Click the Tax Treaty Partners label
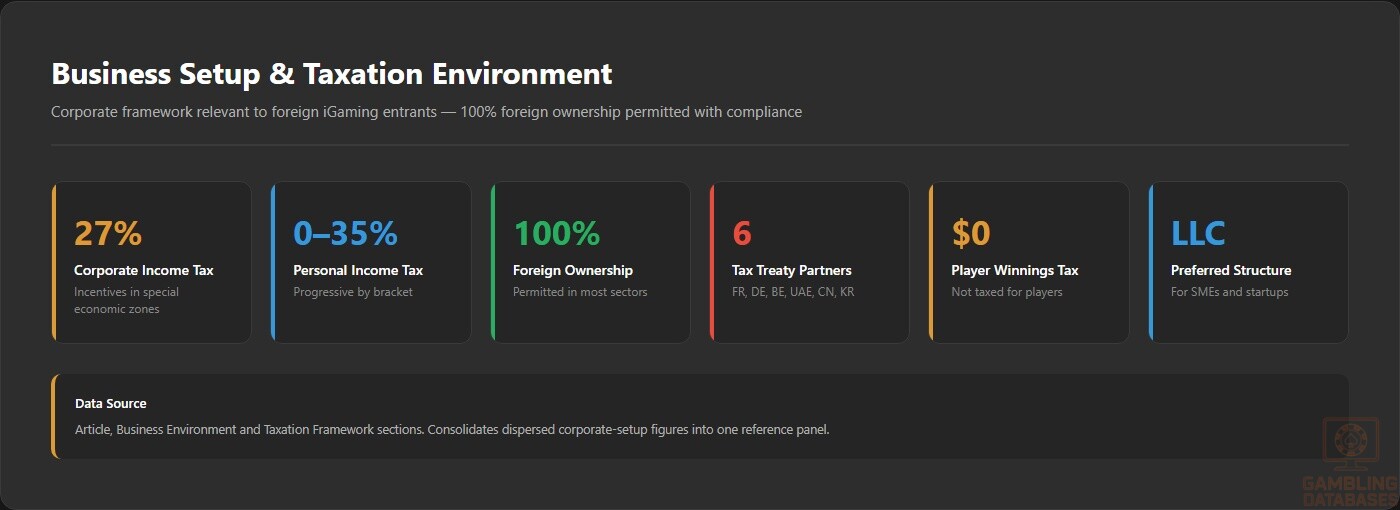The image size is (1400, 510). coord(792,270)
